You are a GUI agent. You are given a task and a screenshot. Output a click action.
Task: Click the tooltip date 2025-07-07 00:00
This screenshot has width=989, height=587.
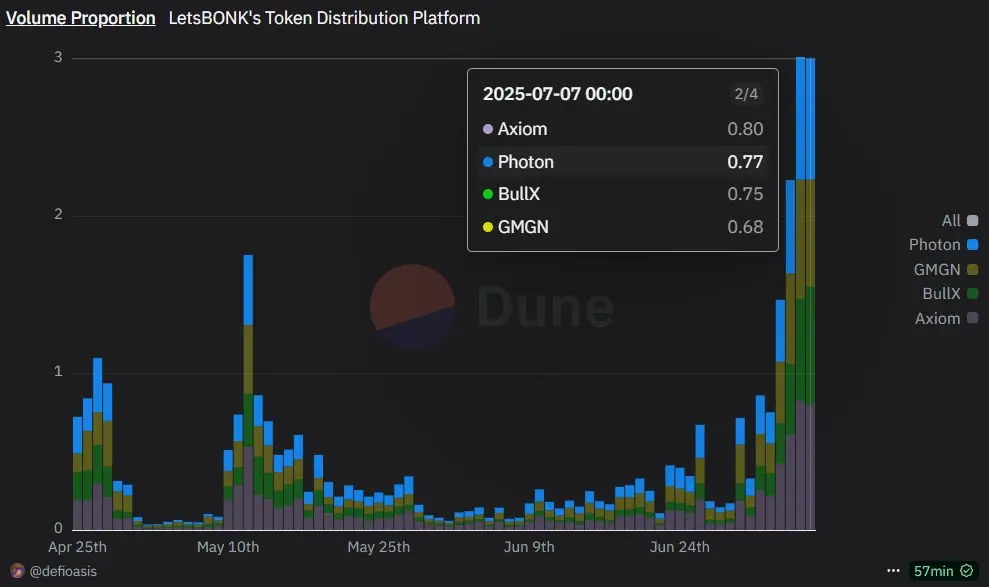pyautogui.click(x=558, y=94)
